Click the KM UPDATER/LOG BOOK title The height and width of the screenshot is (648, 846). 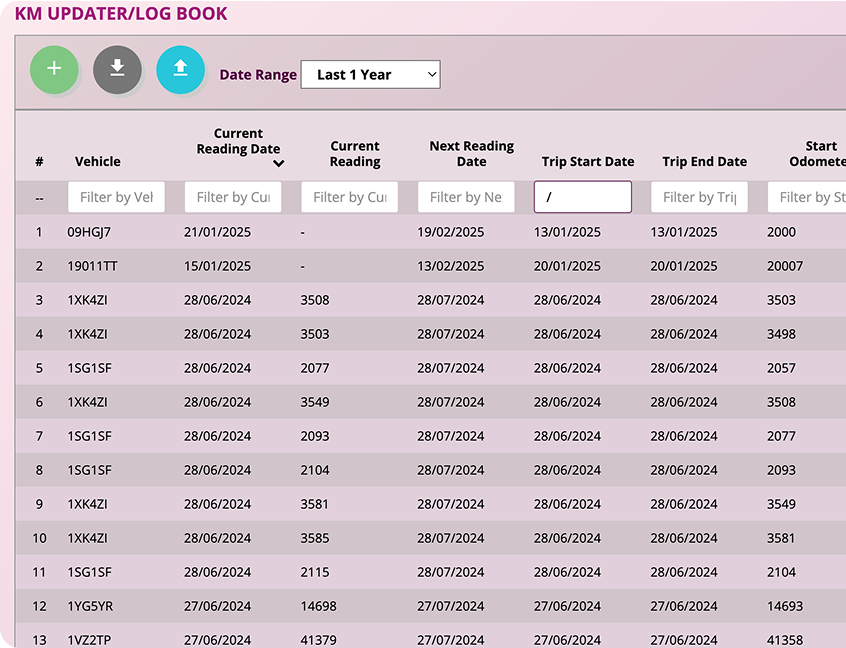121,13
